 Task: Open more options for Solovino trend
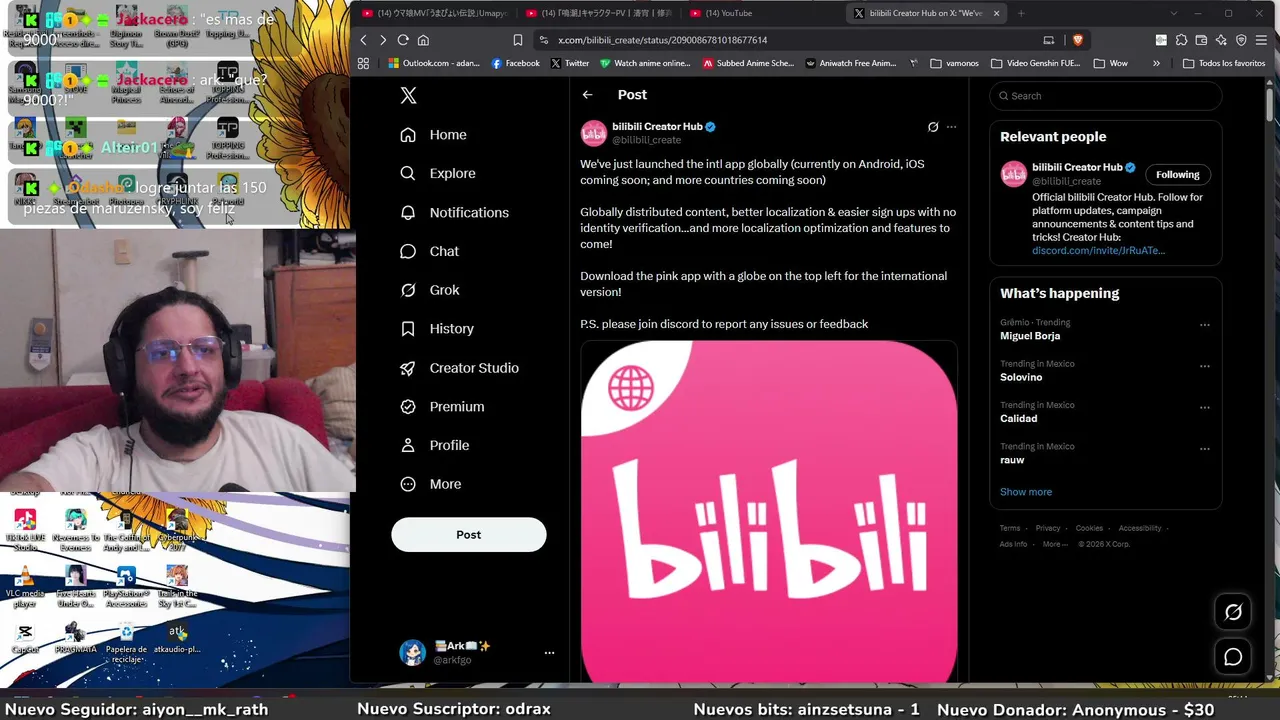click(x=1205, y=366)
